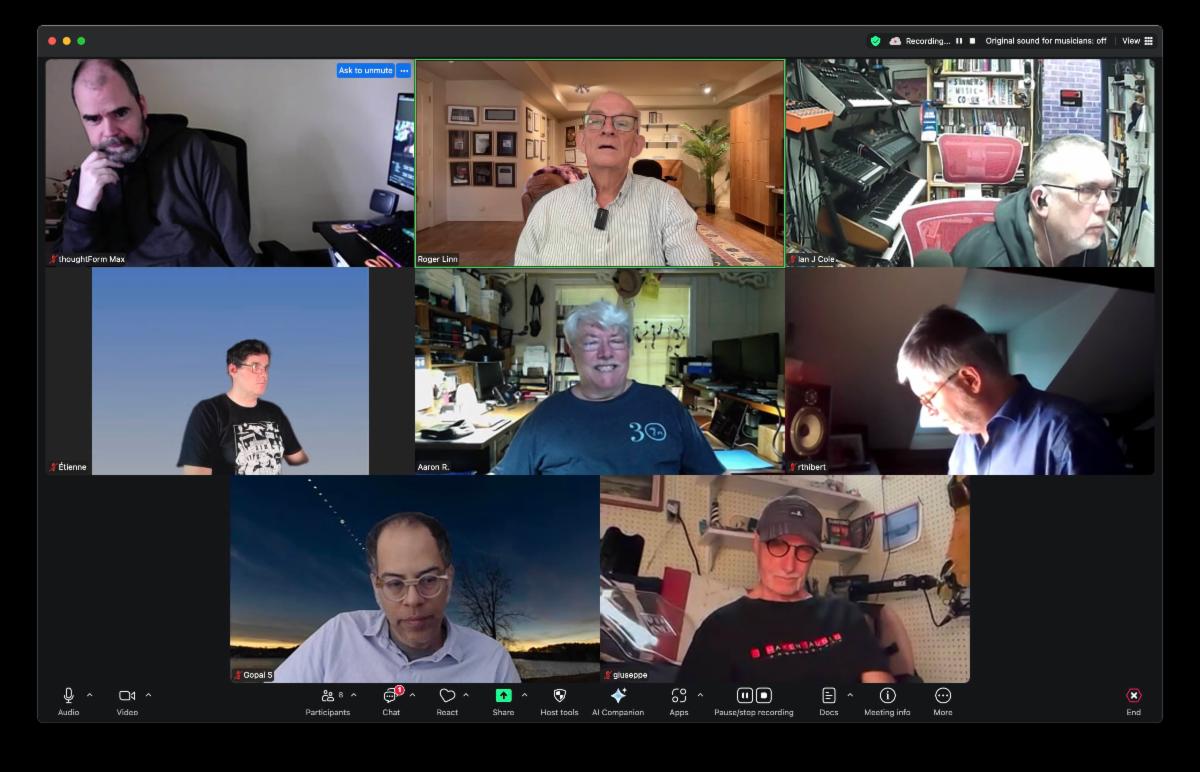Click Ask to unmute on thoughtForm Max

pos(365,71)
